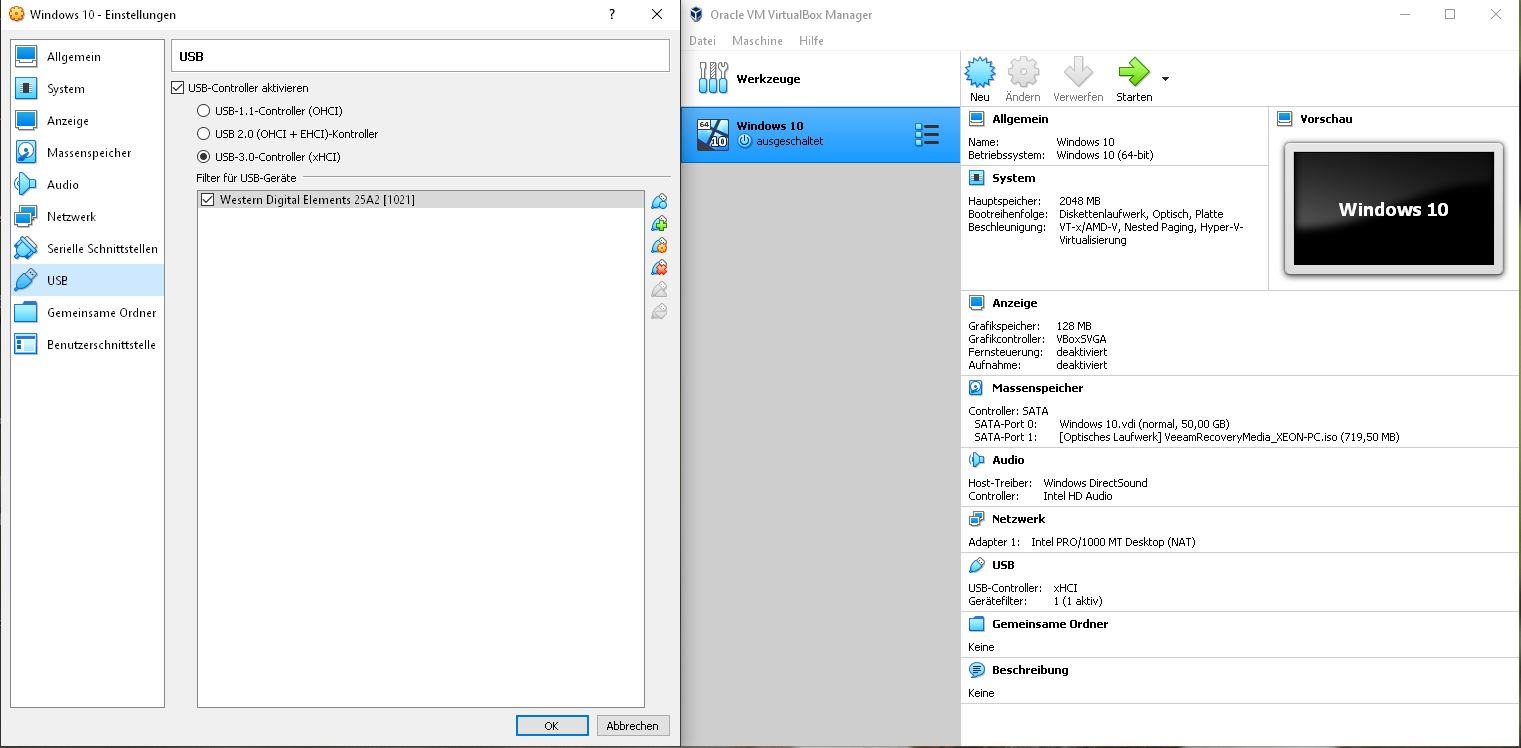
Task: Select USB-1.1-Controller (OHCI) radio button
Action: click(x=204, y=111)
